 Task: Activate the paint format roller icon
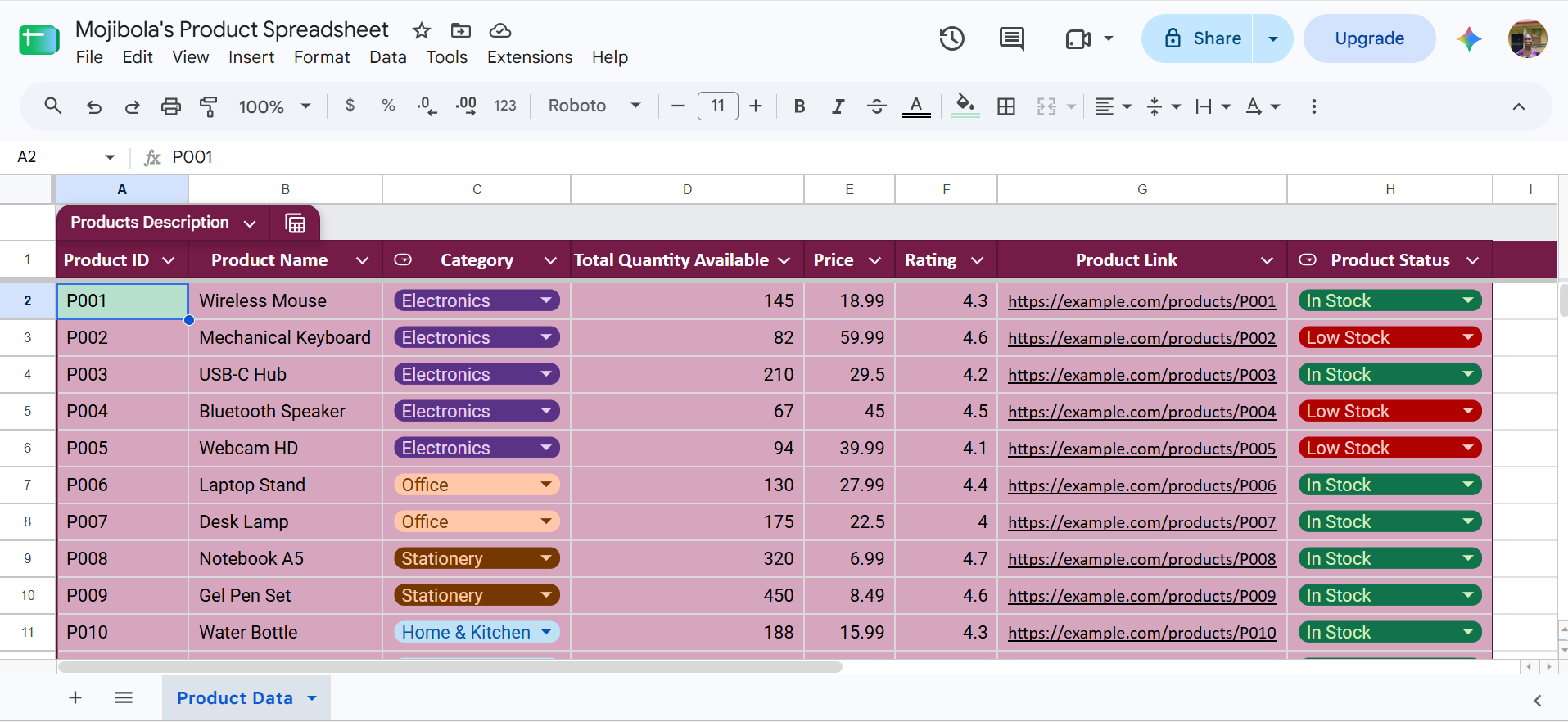209,106
